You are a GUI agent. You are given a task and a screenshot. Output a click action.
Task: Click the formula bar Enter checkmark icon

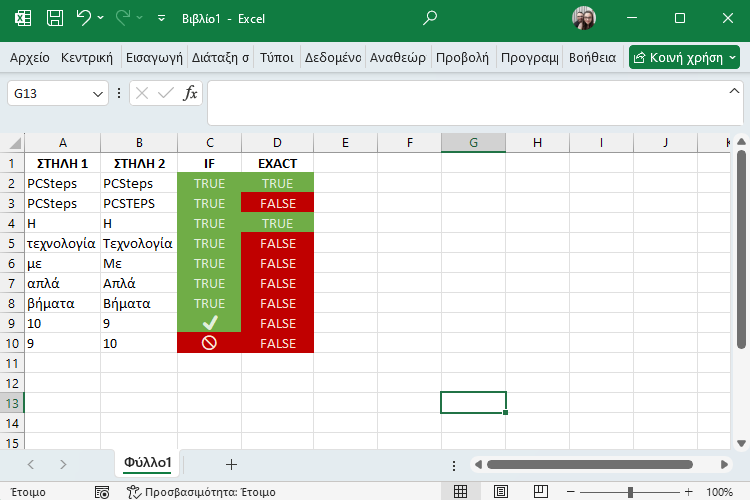[165, 93]
